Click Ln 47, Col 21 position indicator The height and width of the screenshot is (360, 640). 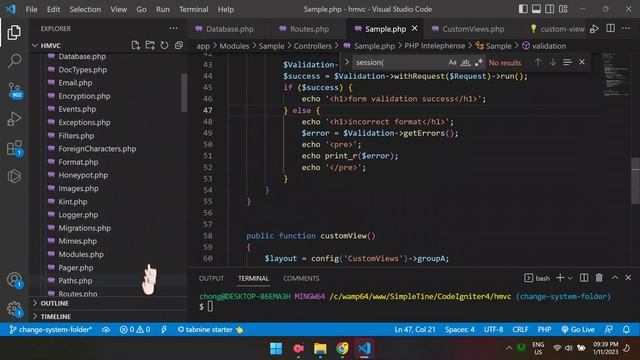(x=414, y=329)
